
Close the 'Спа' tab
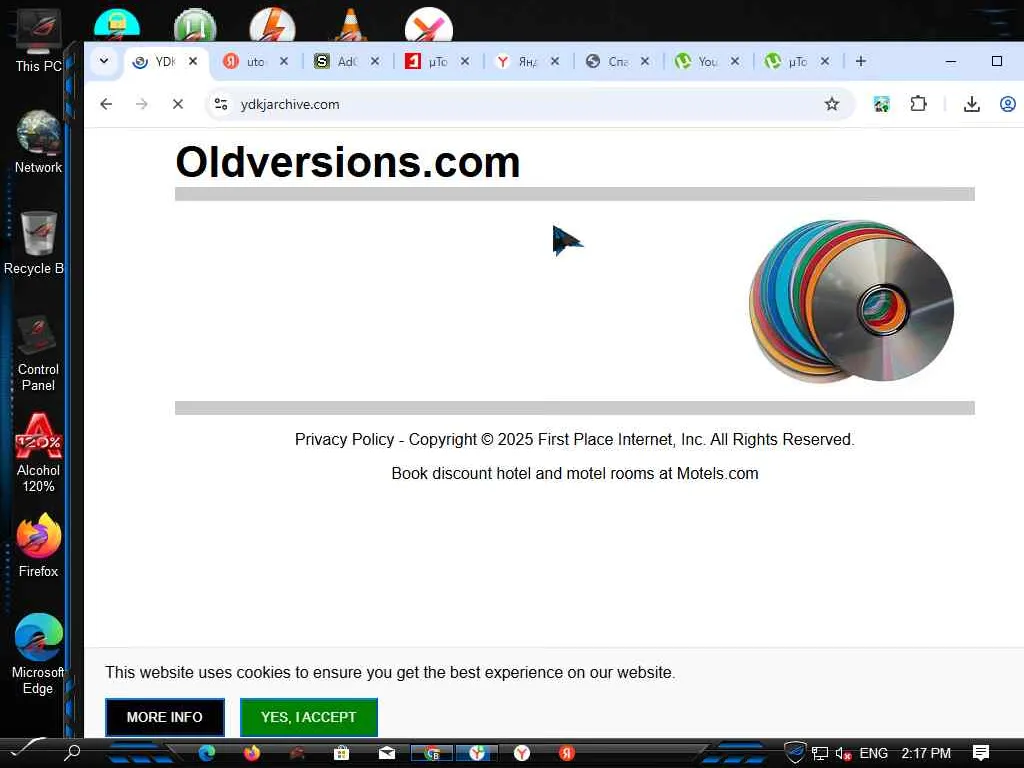pyautogui.click(x=645, y=61)
